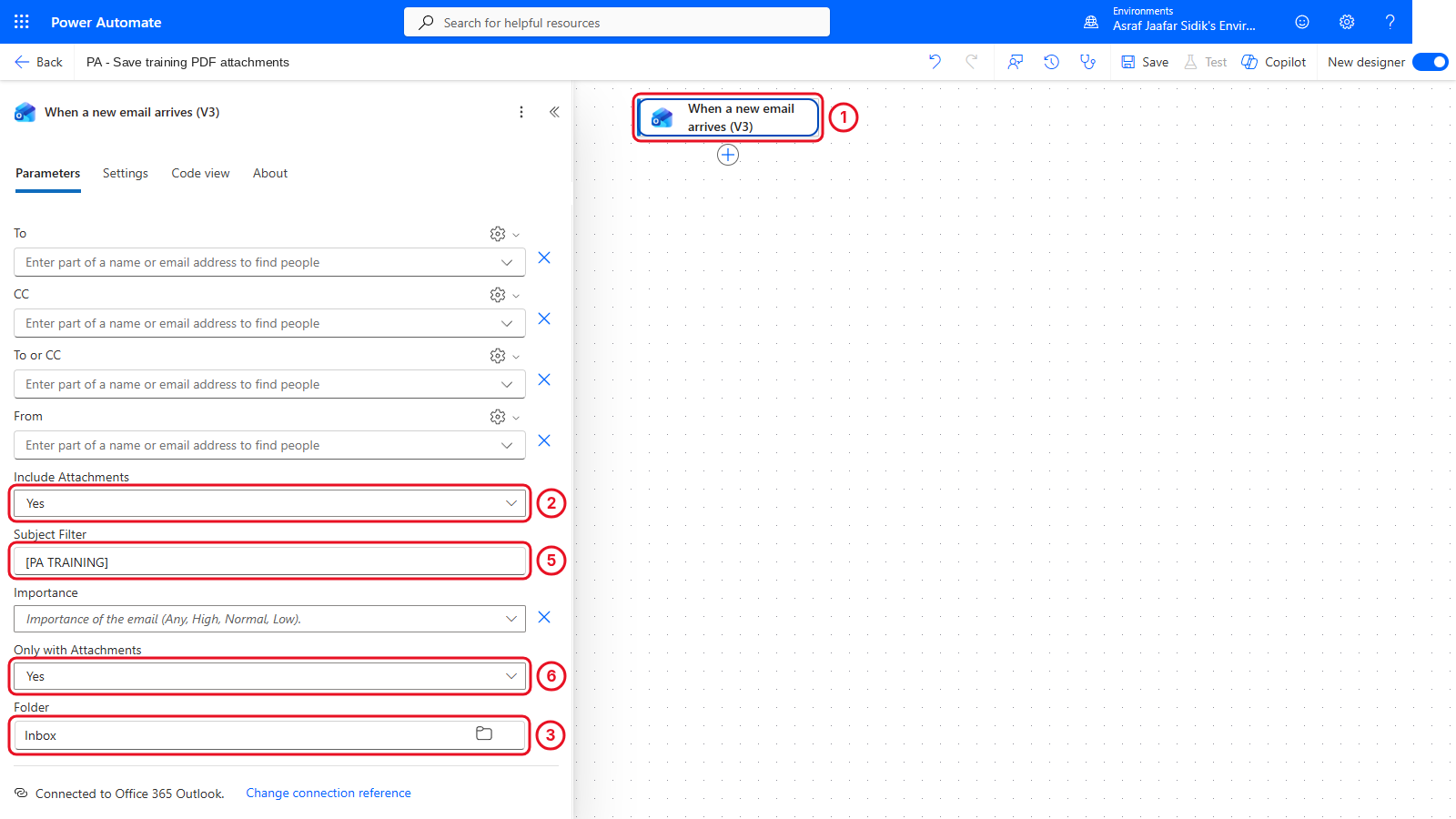Click the redo arrow icon
The height and width of the screenshot is (819, 1456).
(971, 62)
